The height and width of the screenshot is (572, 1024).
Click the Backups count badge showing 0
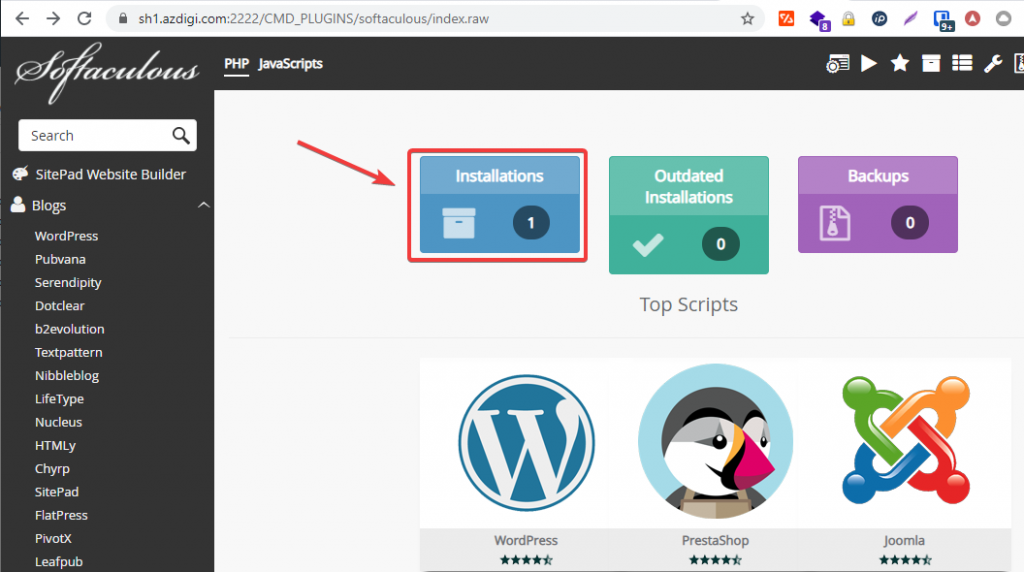910,223
